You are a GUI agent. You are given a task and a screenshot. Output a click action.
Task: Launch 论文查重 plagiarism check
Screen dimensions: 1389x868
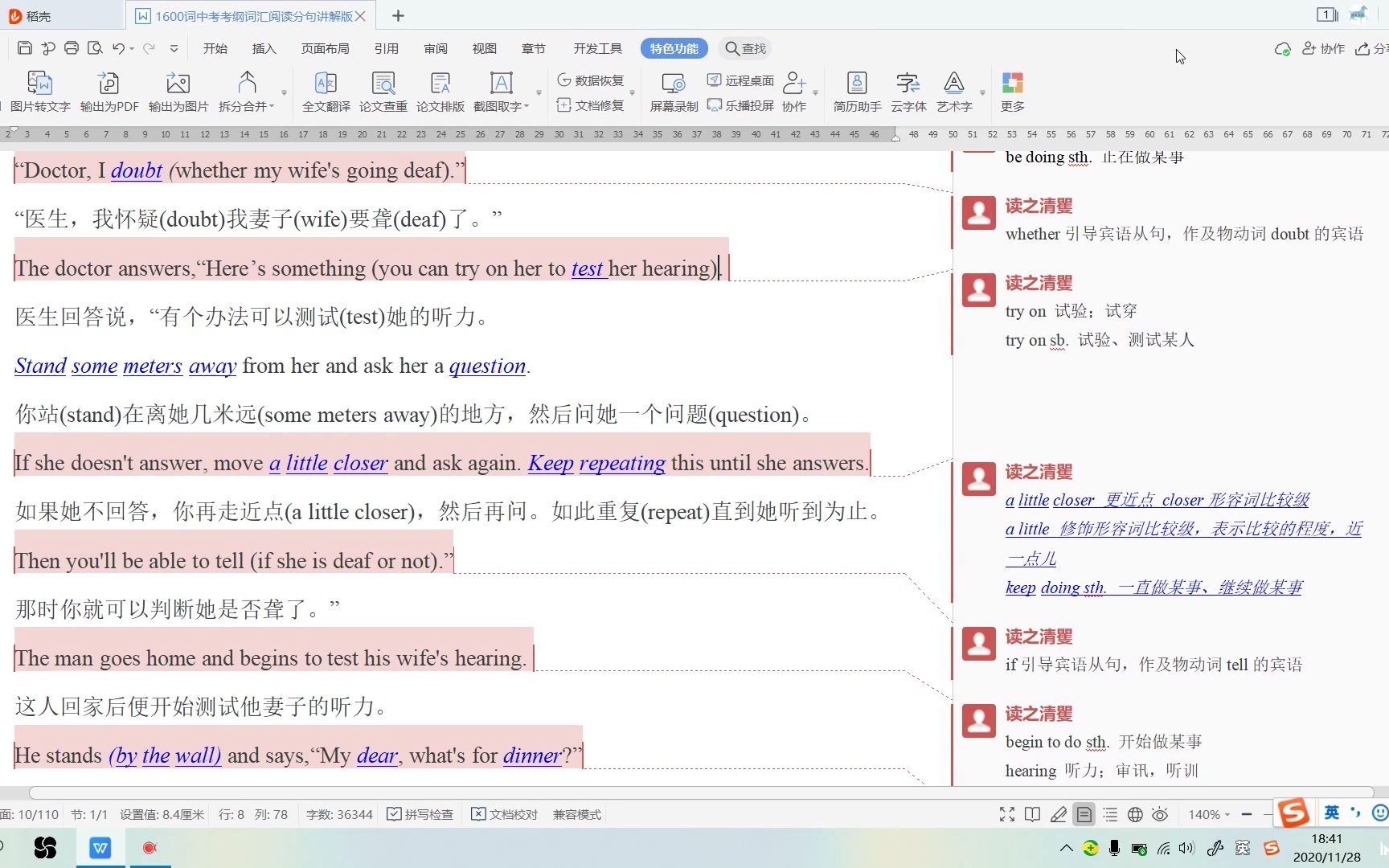(x=383, y=91)
